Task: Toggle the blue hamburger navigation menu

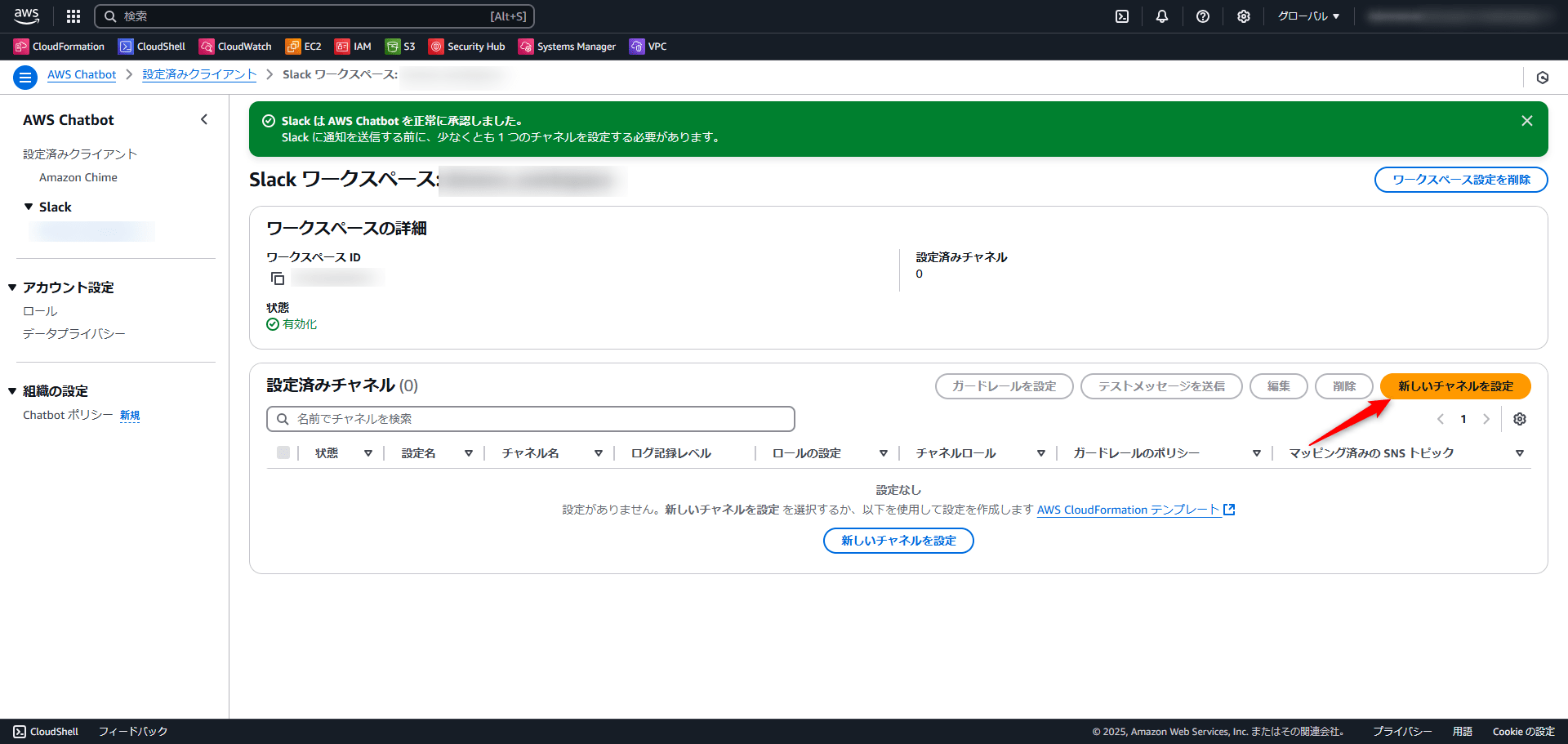Action: point(25,78)
